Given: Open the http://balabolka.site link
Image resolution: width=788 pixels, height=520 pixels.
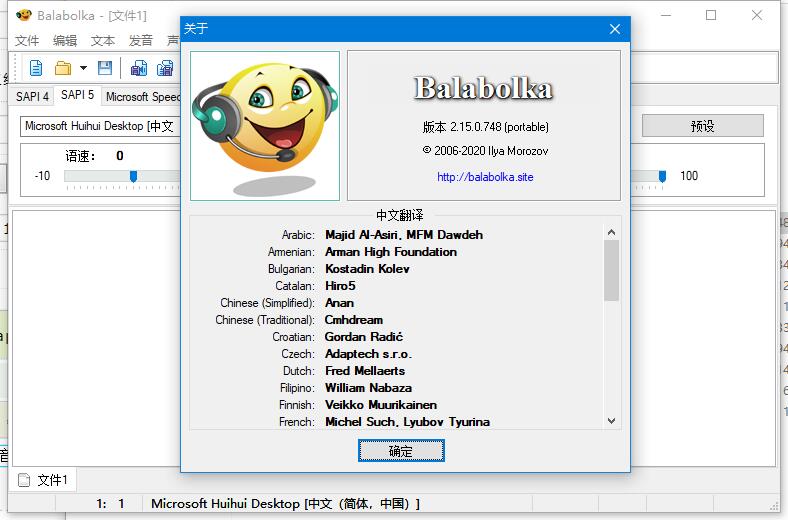Looking at the screenshot, I should [x=485, y=177].
